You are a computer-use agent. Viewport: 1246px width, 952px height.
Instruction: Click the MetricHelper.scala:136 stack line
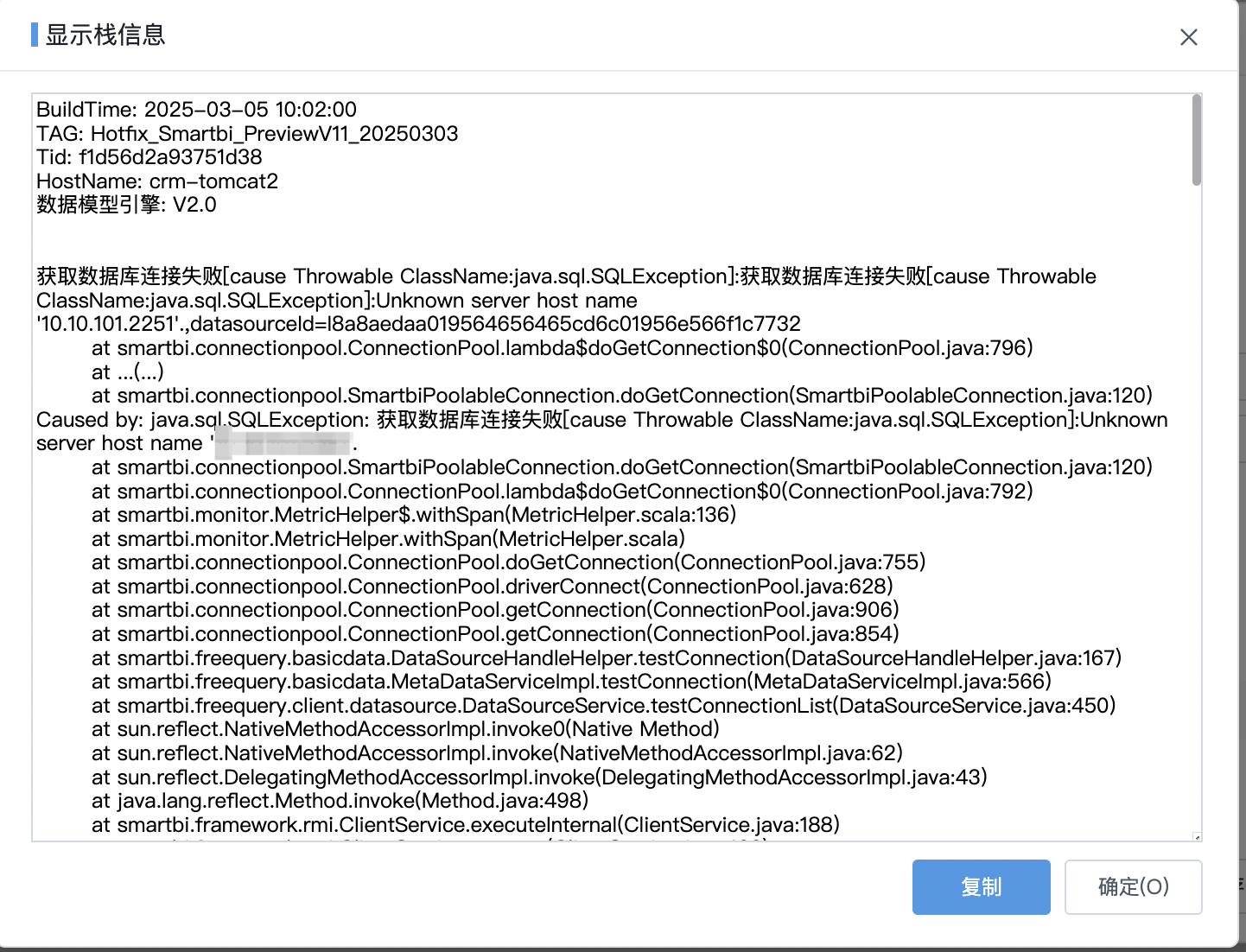click(414, 515)
